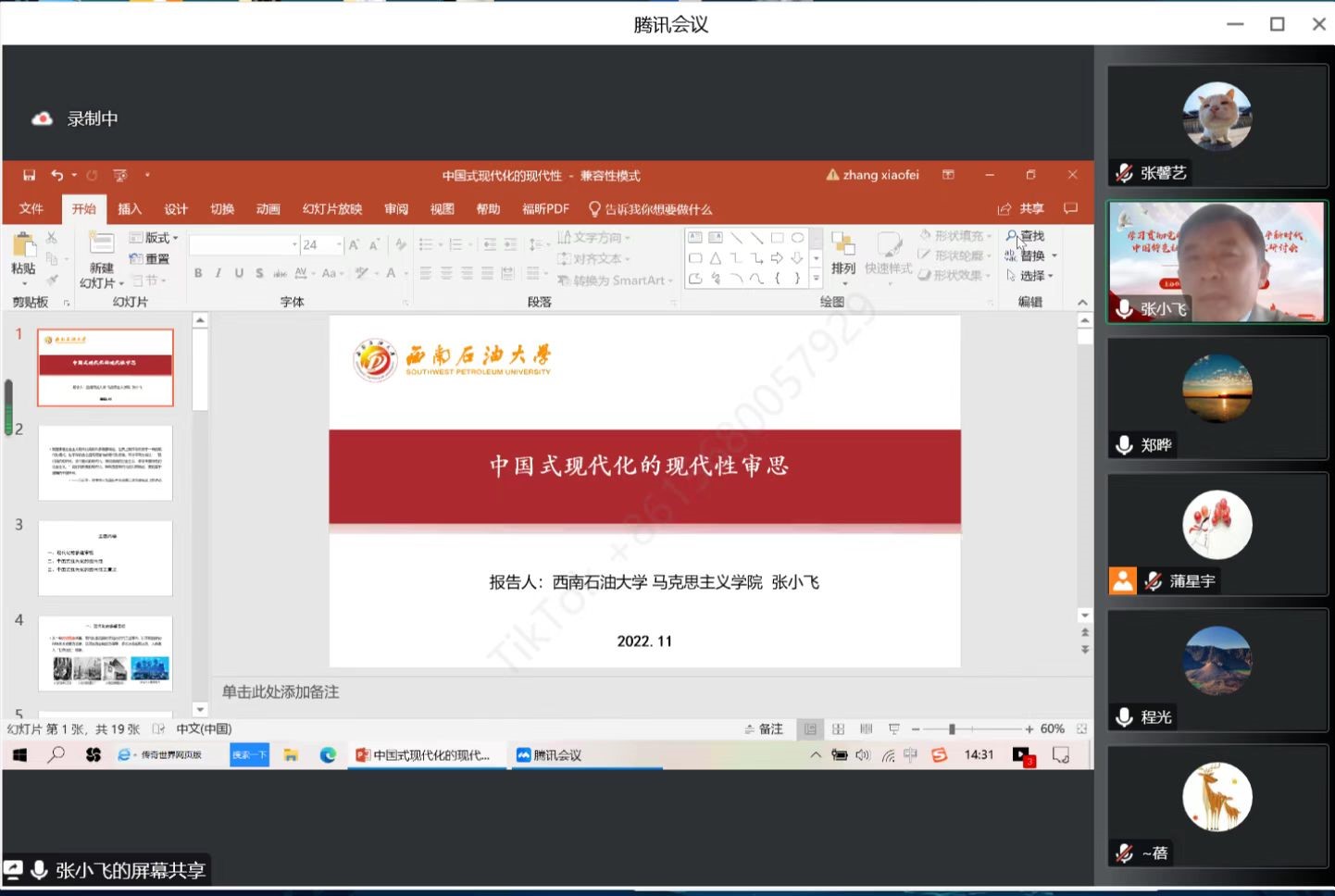
Task: Toggle the Notes (备注) pane button
Action: pos(764,729)
